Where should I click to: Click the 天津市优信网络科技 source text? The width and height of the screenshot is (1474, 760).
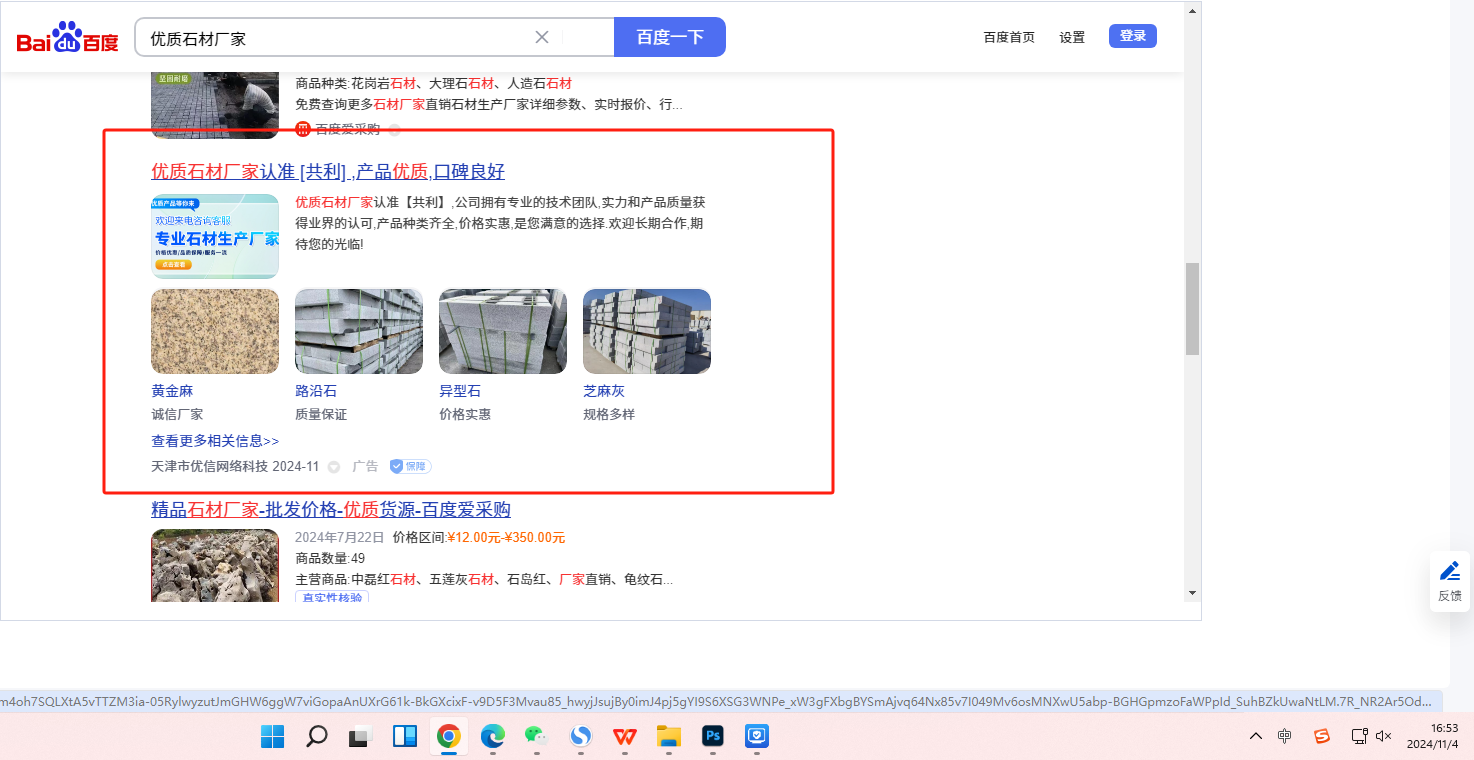pos(210,466)
